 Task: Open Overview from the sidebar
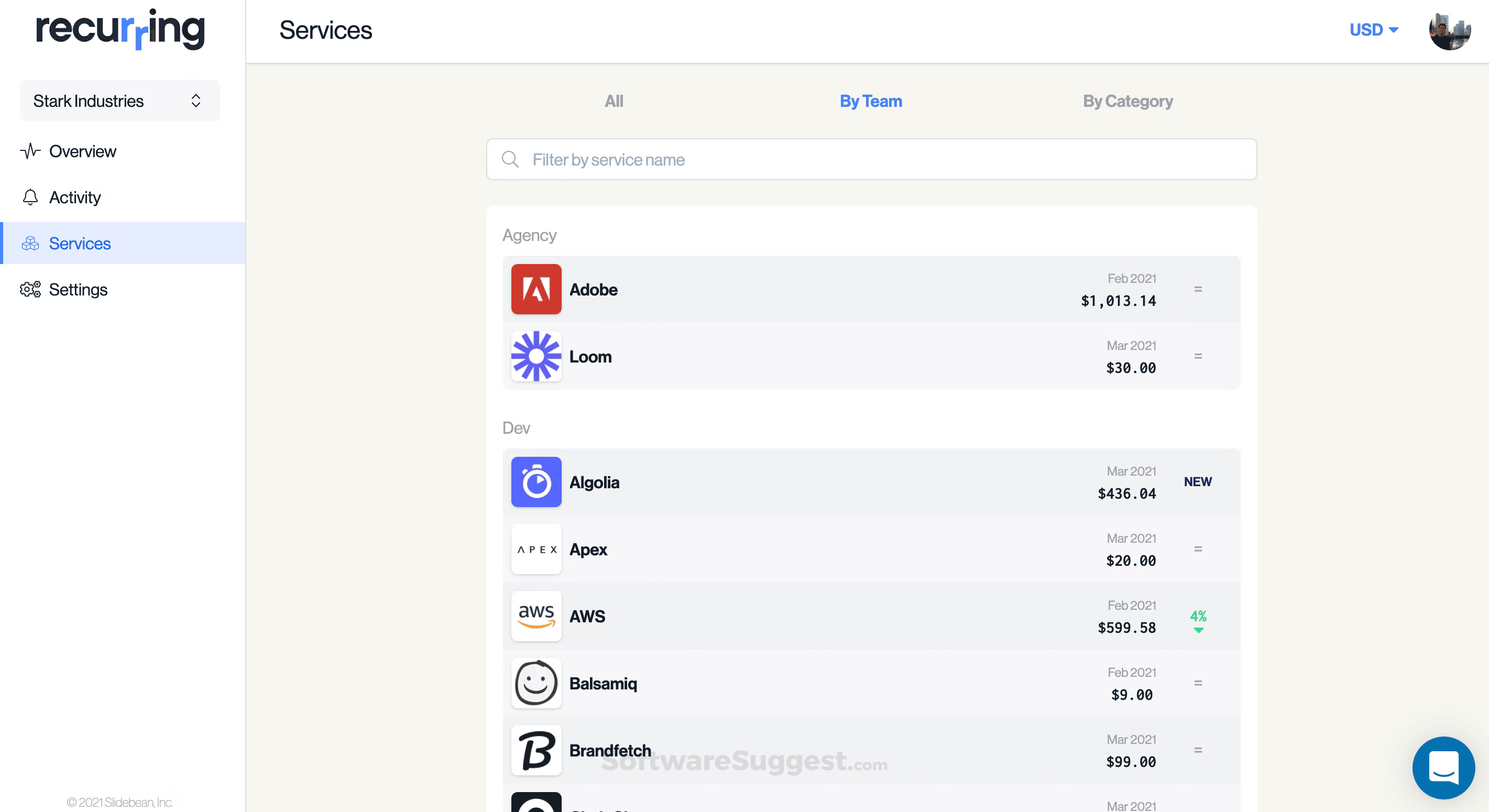[82, 151]
